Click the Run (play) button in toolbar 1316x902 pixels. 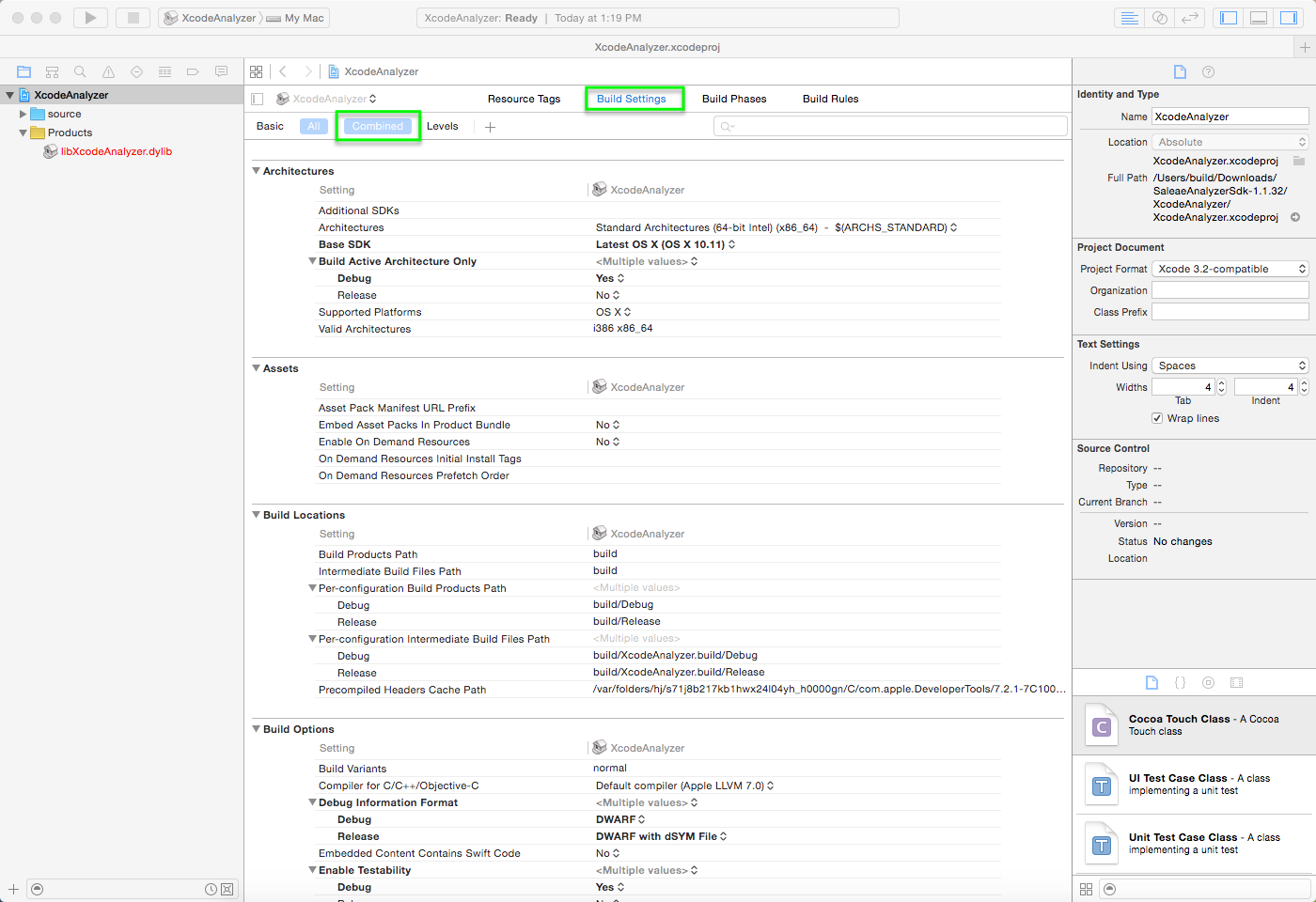click(x=90, y=18)
